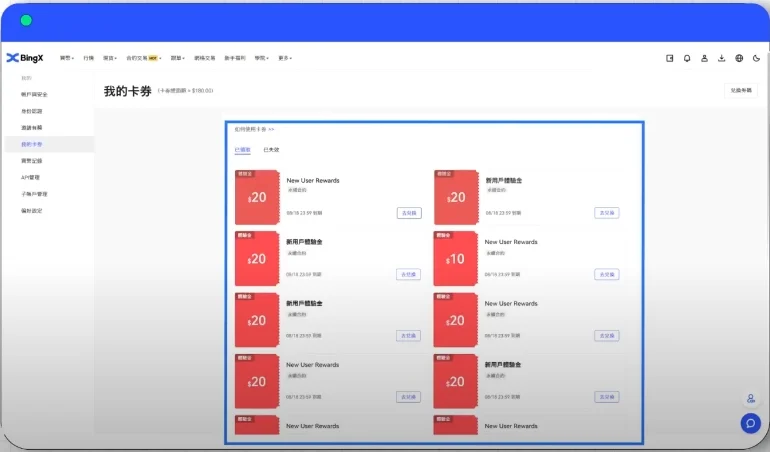This screenshot has width=770, height=452.
Task: Open 偏好設定 in sidebar
Action: [x=31, y=211]
